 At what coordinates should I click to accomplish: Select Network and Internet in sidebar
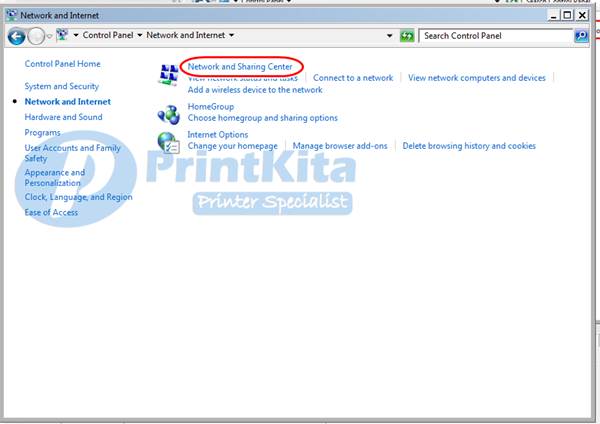click(x=68, y=102)
